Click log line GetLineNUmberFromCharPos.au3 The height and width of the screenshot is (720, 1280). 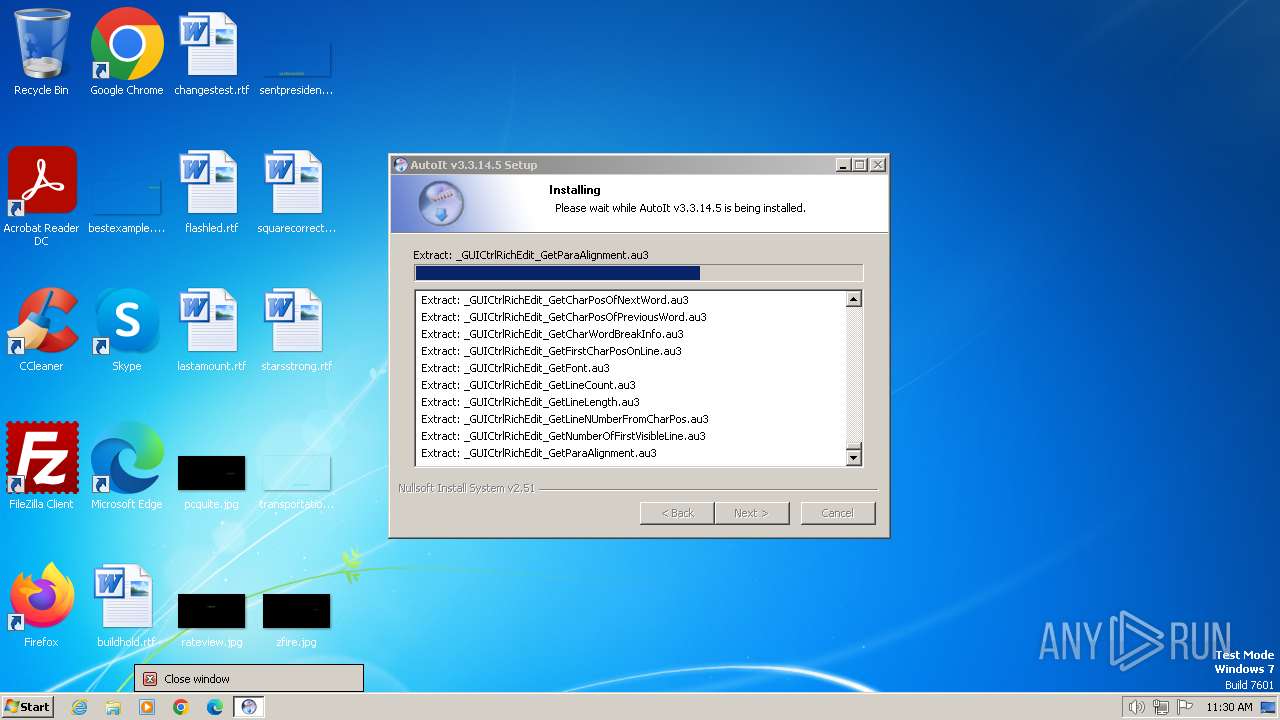564,419
